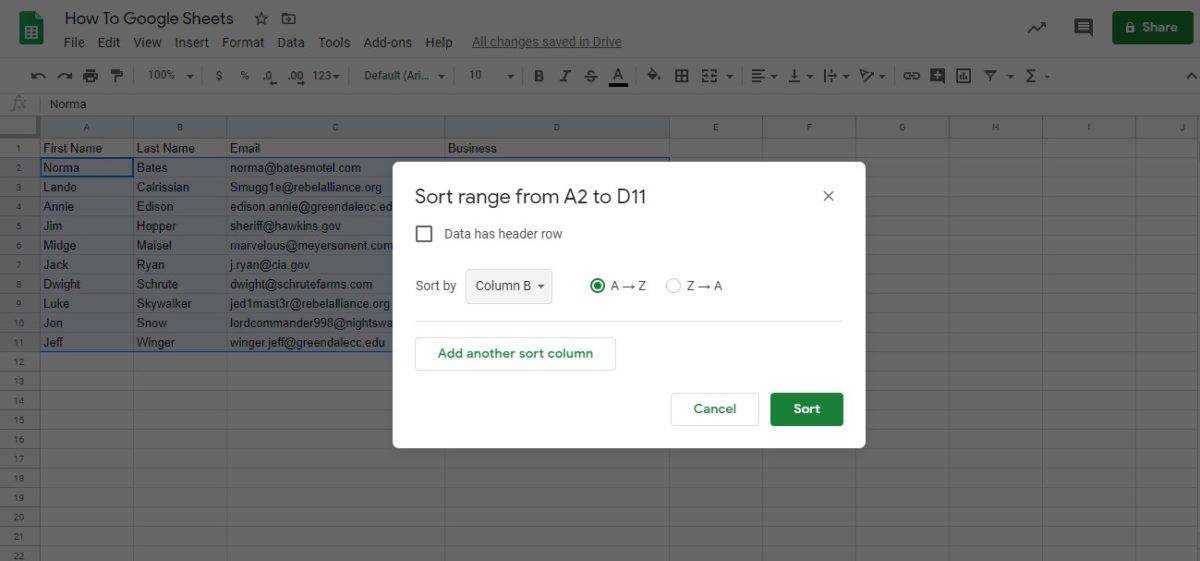Open the Insert menu
This screenshot has width=1200, height=561.
[x=192, y=42]
